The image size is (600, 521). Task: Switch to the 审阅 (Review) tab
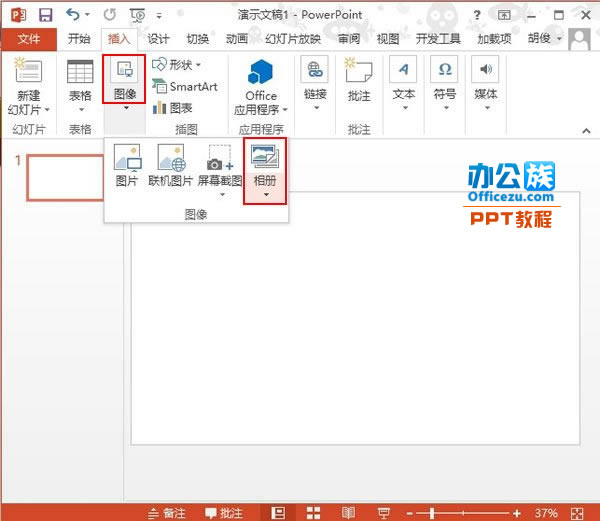[x=349, y=39]
